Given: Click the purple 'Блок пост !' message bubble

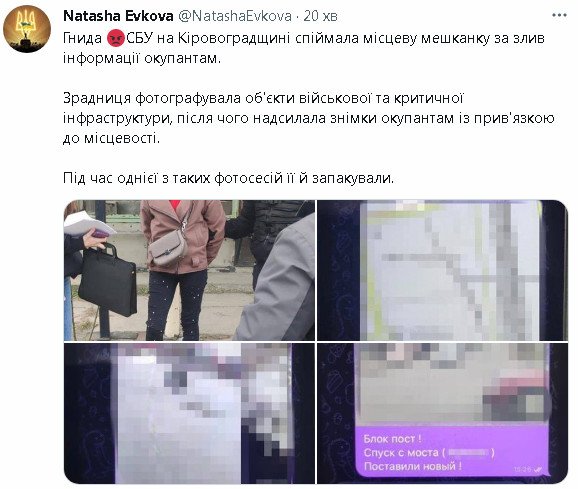Looking at the screenshot, I should click(452, 452).
